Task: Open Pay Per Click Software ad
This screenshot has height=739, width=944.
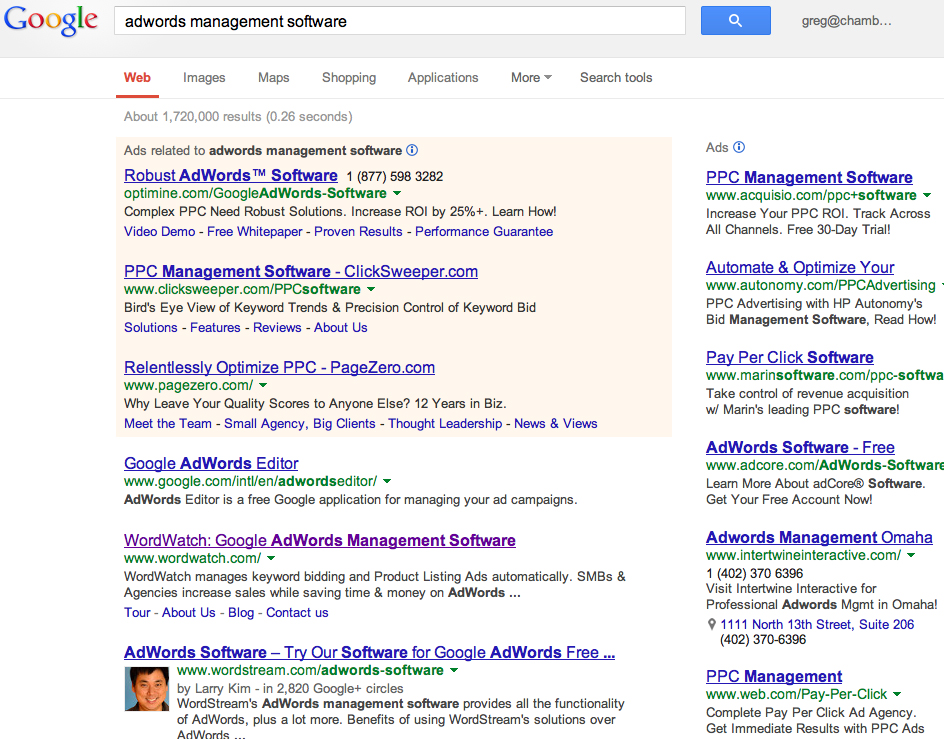Action: pyautogui.click(x=790, y=357)
